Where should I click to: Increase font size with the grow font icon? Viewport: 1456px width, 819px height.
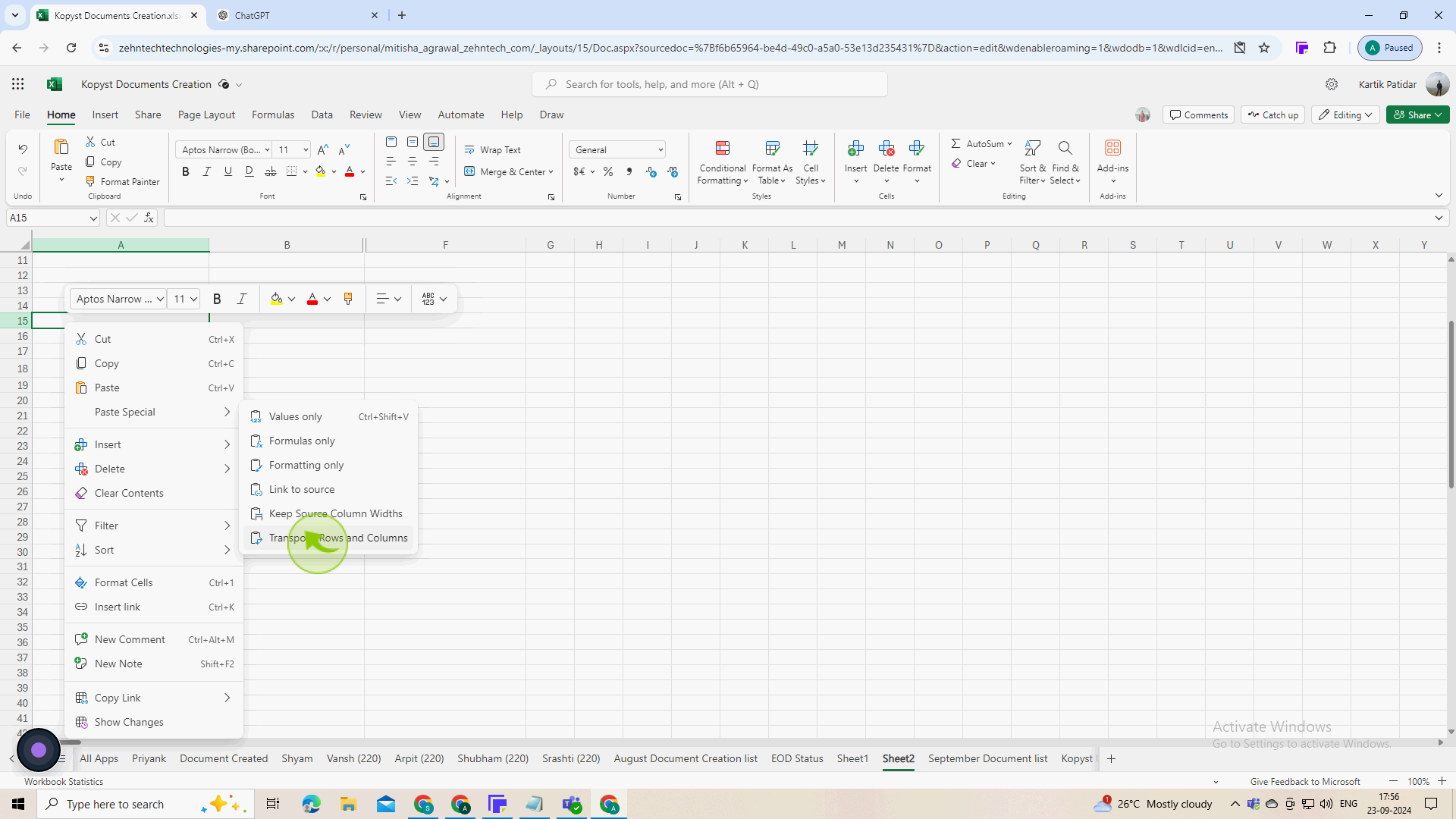323,149
